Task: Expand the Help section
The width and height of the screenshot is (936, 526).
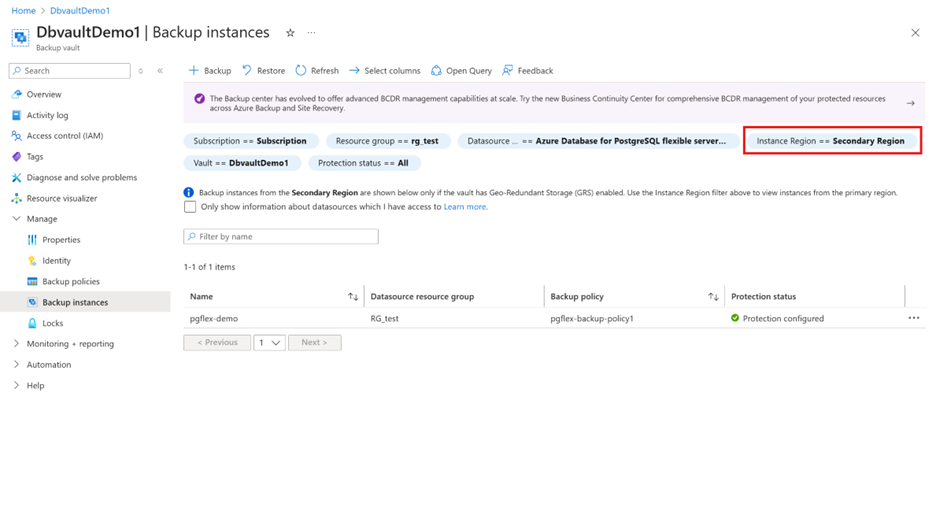Action: 16,385
